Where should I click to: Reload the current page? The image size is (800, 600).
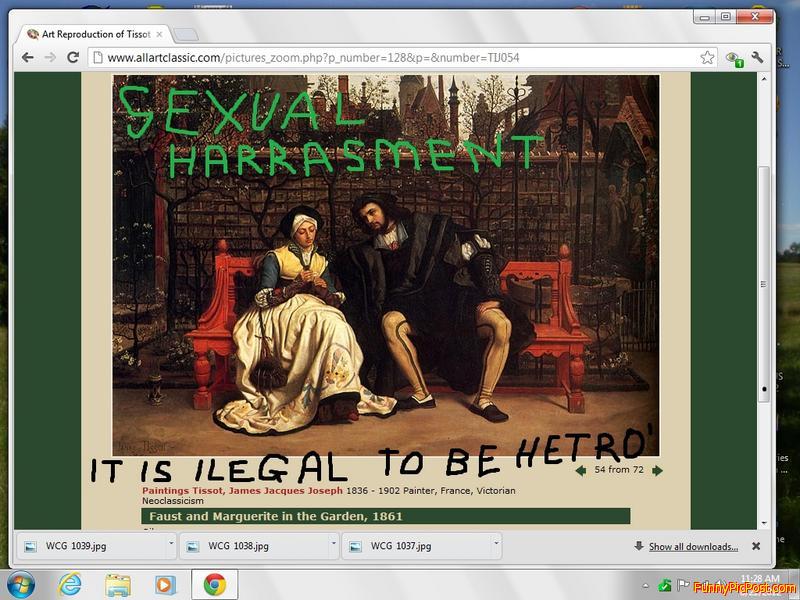pyautogui.click(x=73, y=57)
